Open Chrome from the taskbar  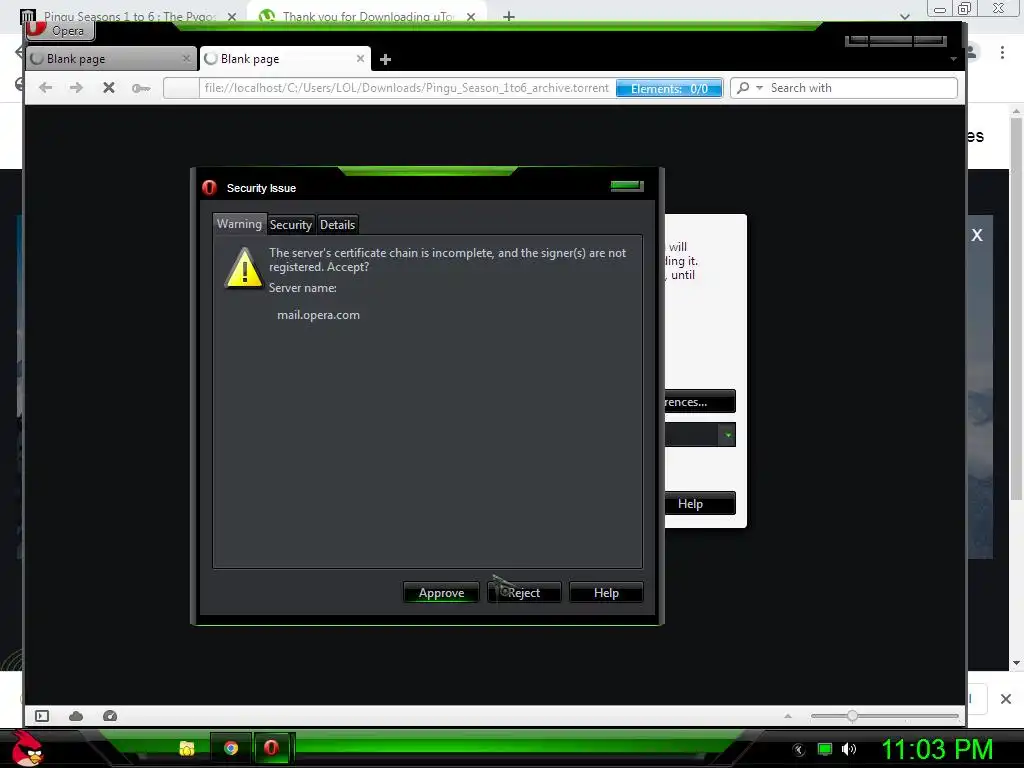(231, 748)
